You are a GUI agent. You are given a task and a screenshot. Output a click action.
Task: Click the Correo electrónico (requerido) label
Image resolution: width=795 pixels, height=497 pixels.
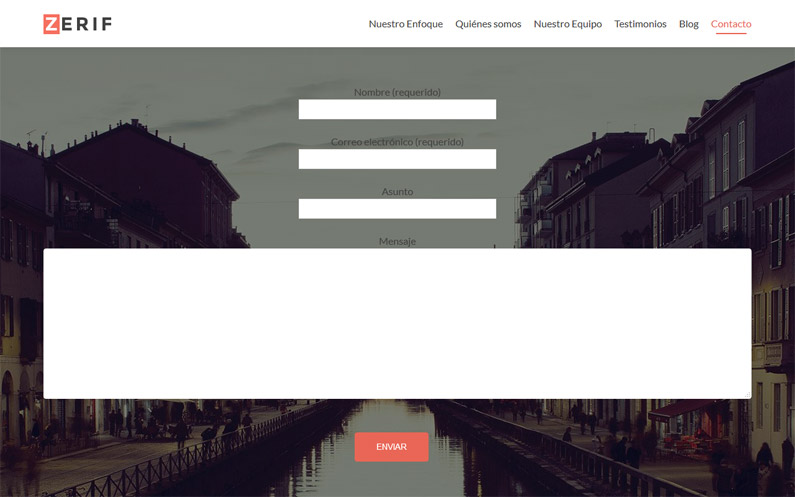click(x=398, y=142)
